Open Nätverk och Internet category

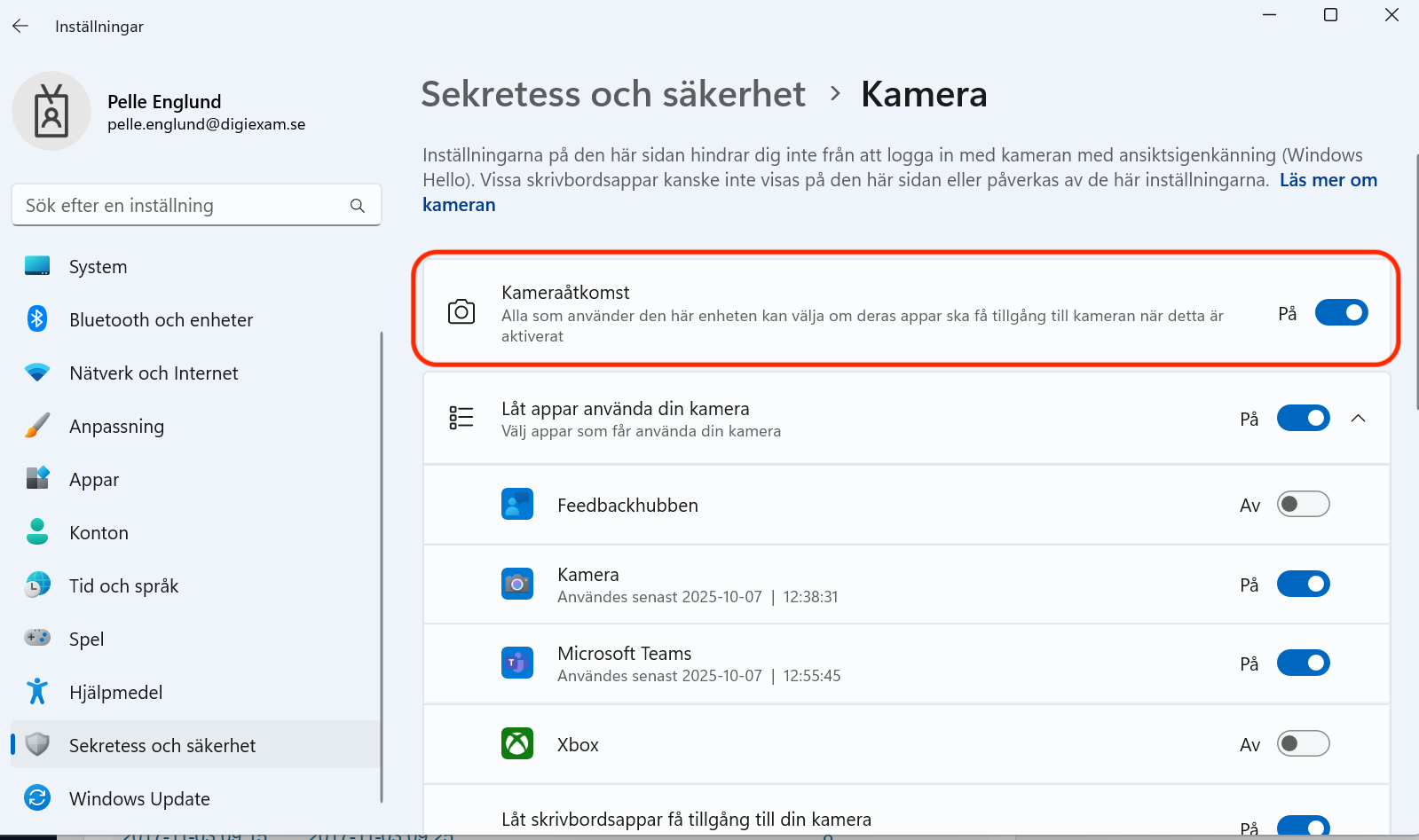coord(196,373)
